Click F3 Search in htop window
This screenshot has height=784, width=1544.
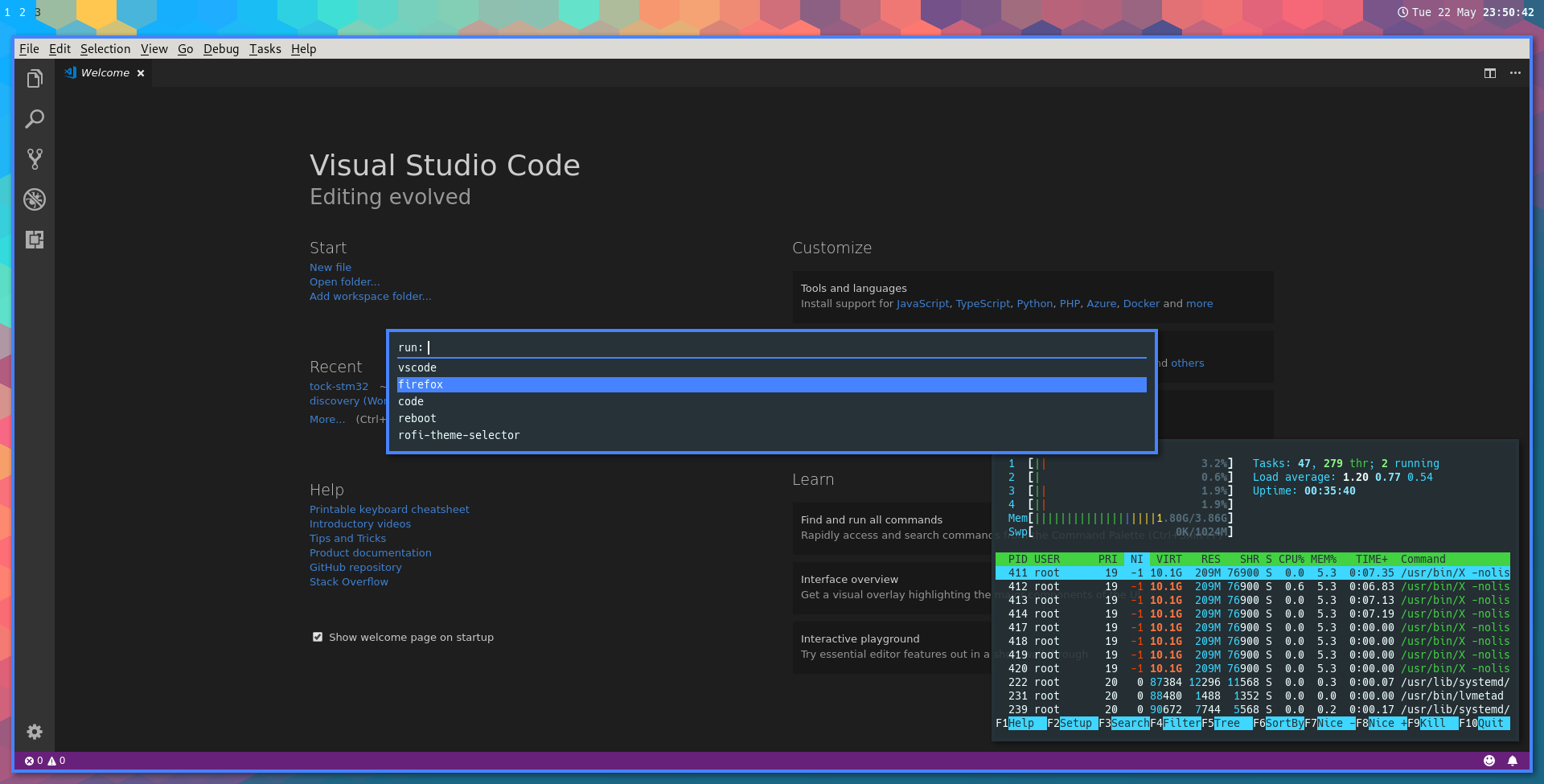pos(1123,724)
